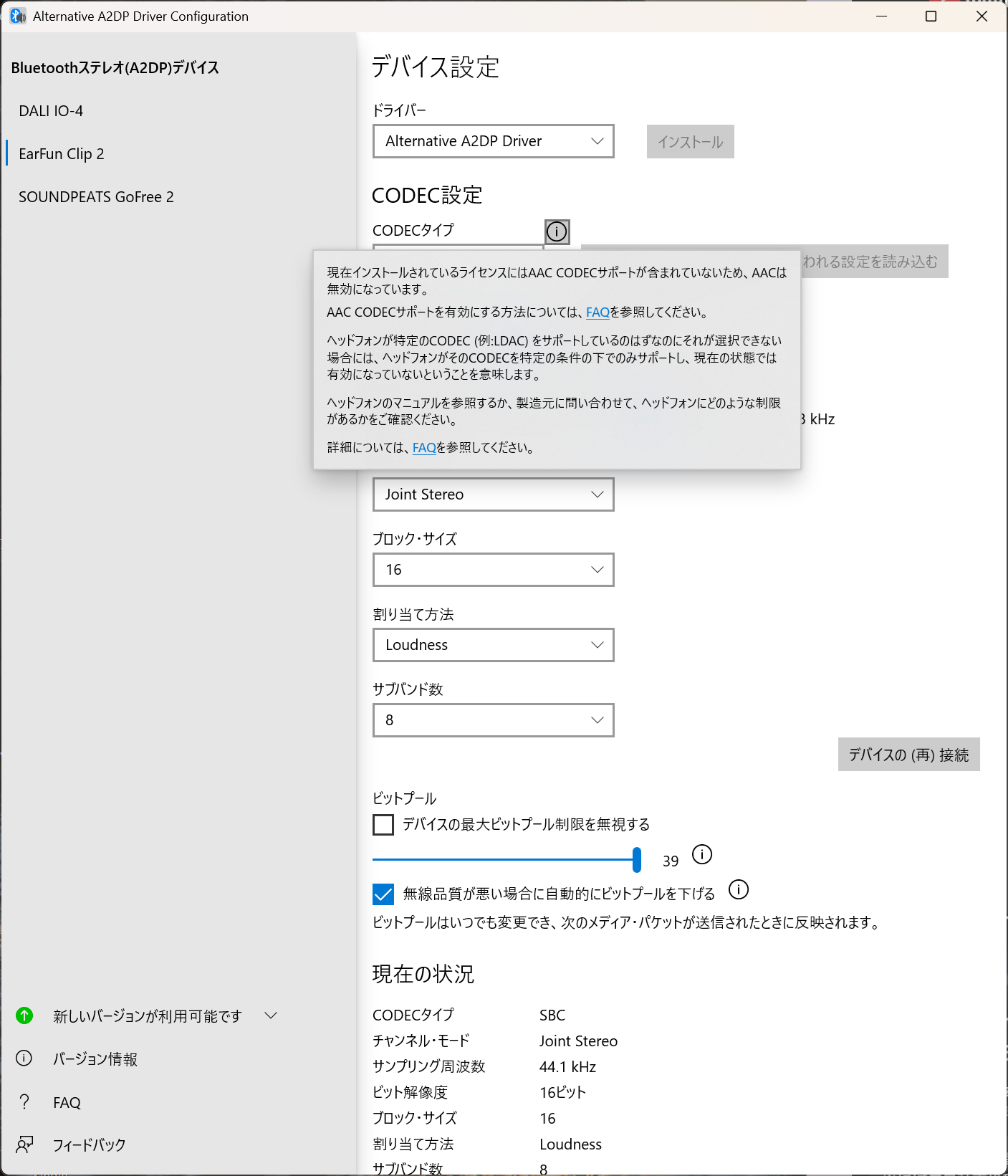The width and height of the screenshot is (1008, 1176).
Task: Open the Alternative A2DP Driver dropdown
Action: point(494,141)
